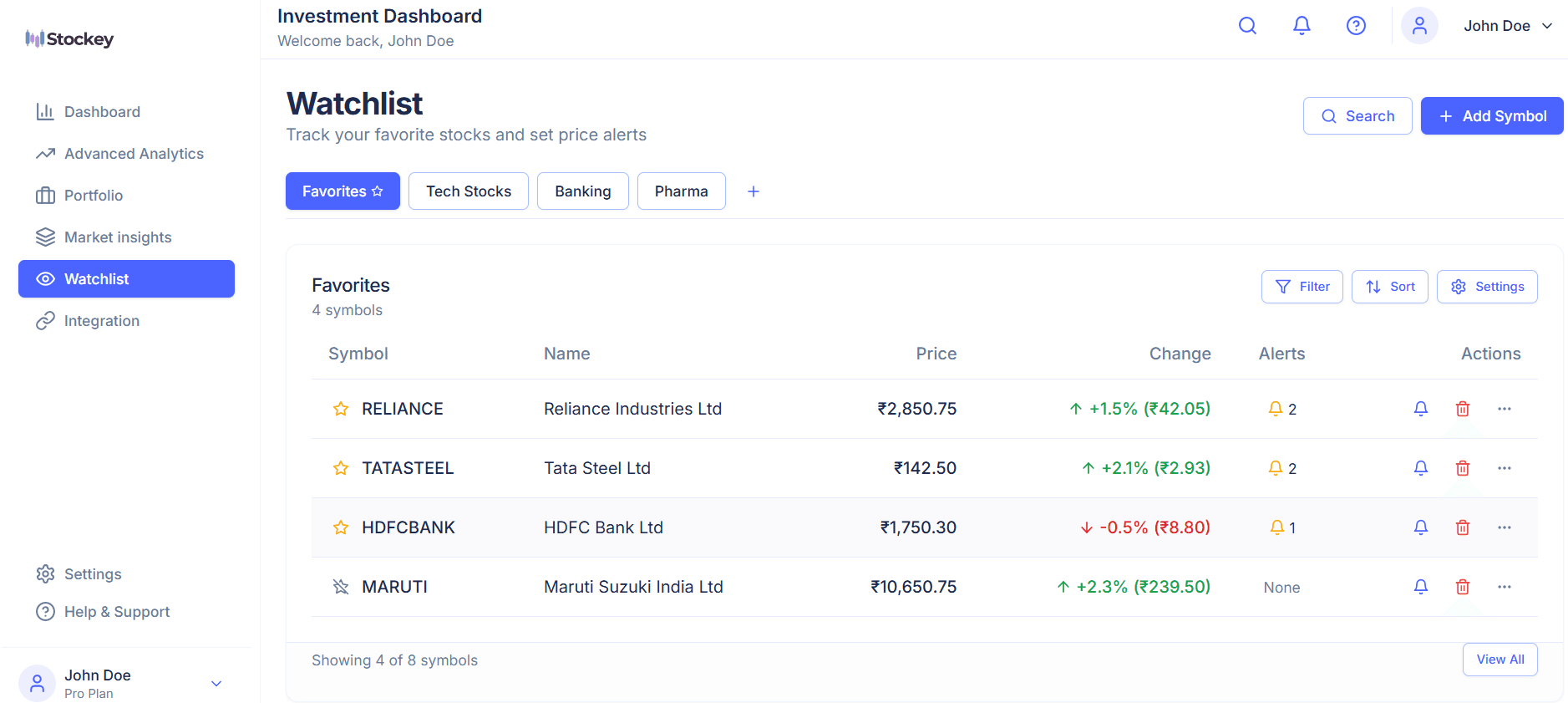This screenshot has height=703, width=1568.
Task: Open notifications bell in header
Action: pos(1302,26)
